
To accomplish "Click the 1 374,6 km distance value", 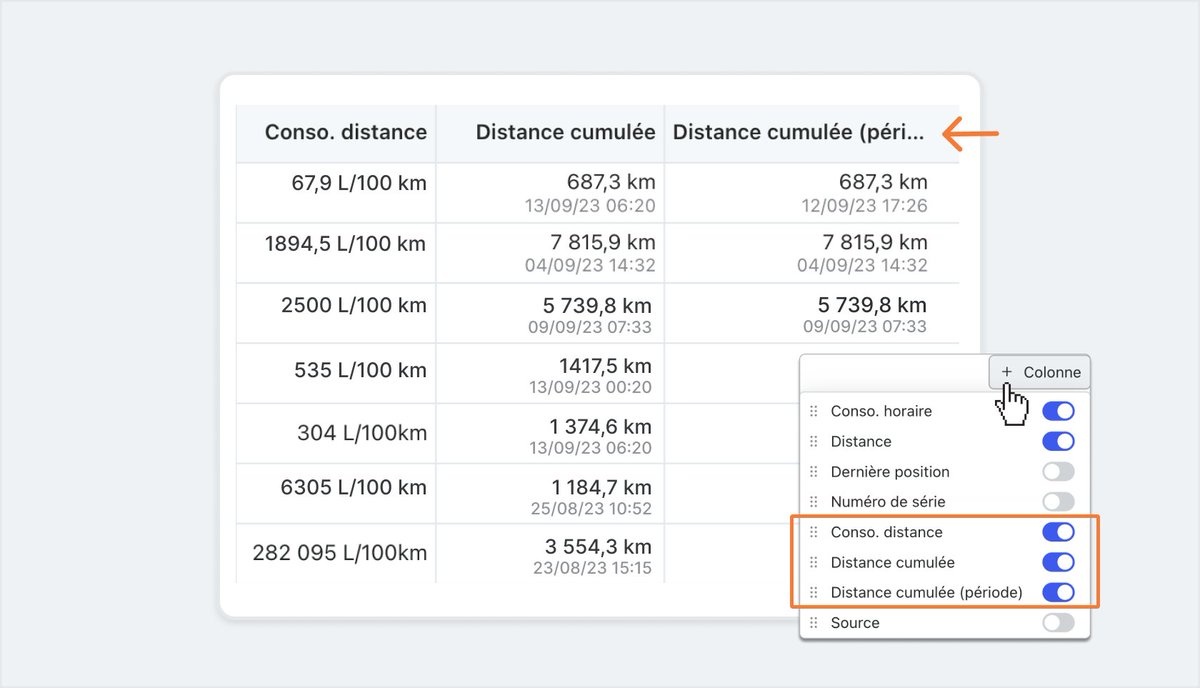I will [x=601, y=425].
